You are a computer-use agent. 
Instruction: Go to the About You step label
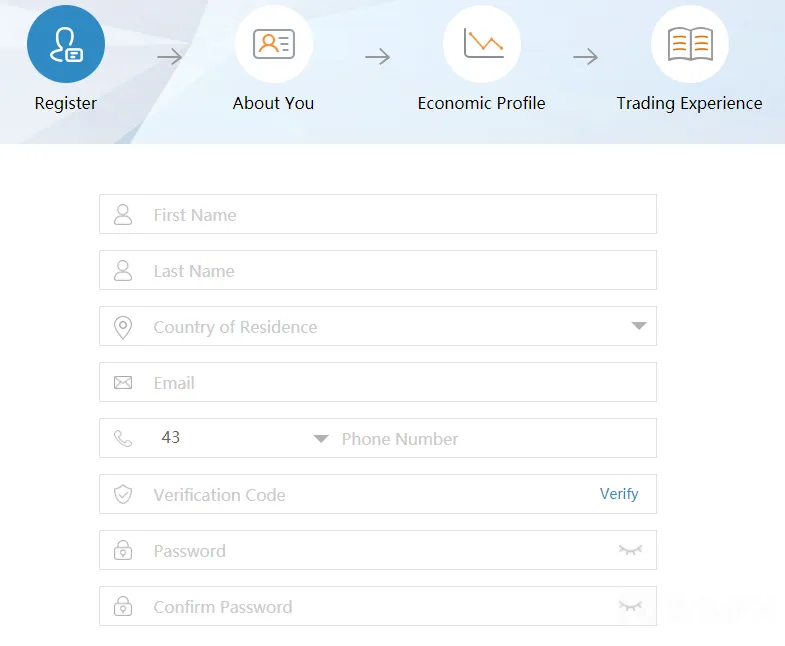coord(273,103)
